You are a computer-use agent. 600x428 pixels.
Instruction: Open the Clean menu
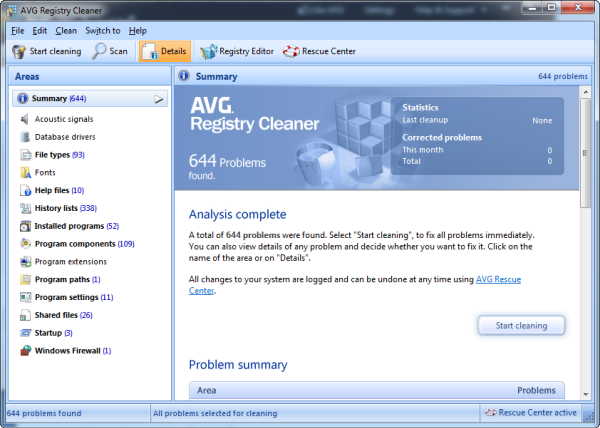click(66, 31)
